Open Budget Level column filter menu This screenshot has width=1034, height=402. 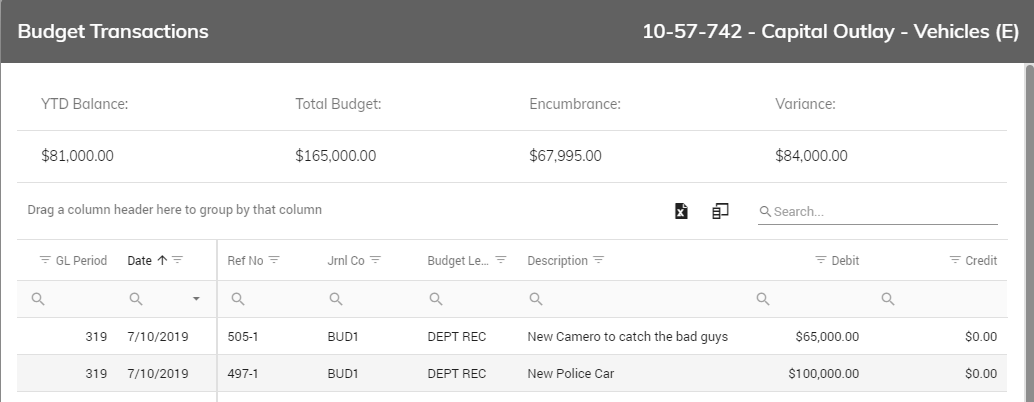click(501, 261)
